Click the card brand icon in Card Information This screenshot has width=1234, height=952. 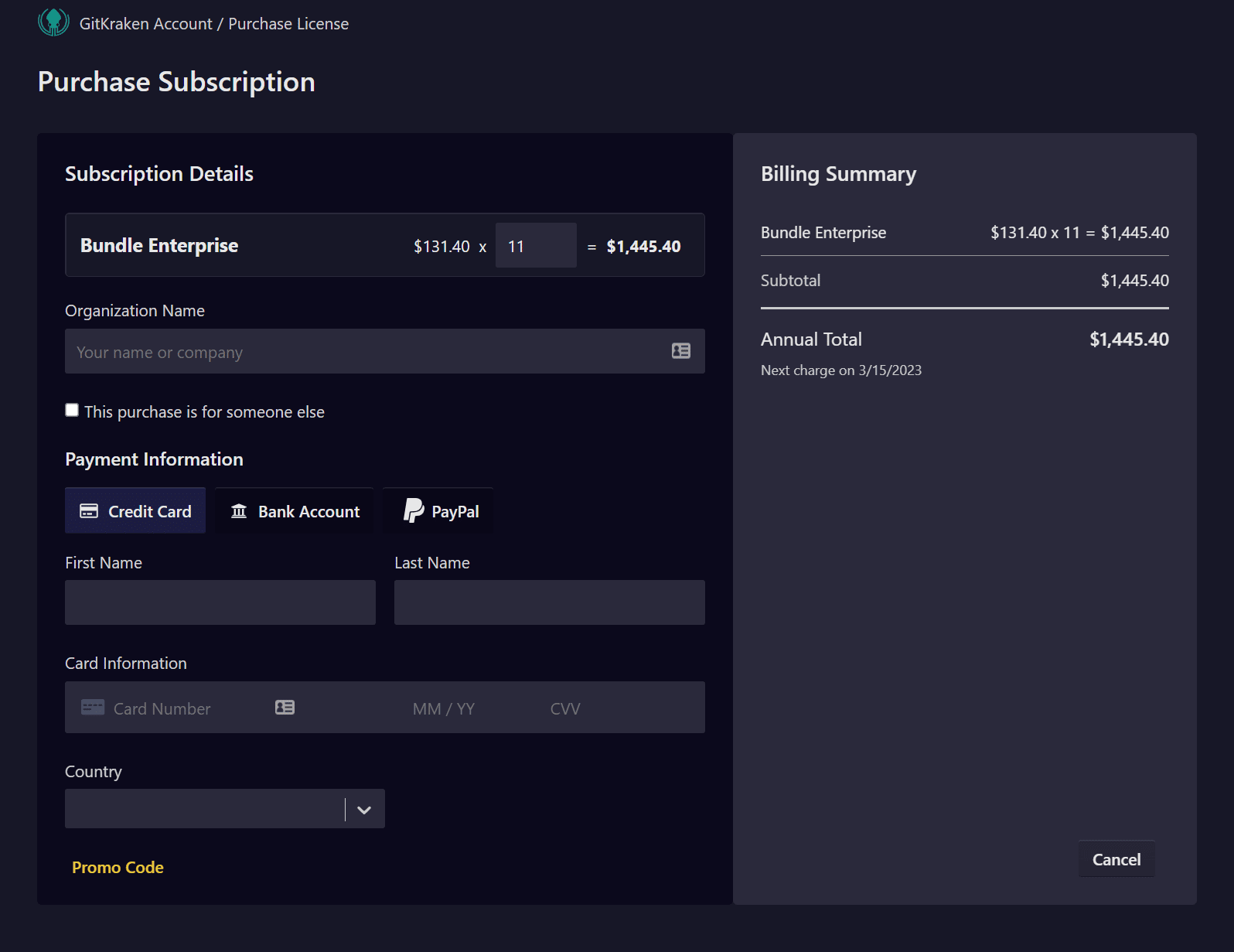click(93, 708)
